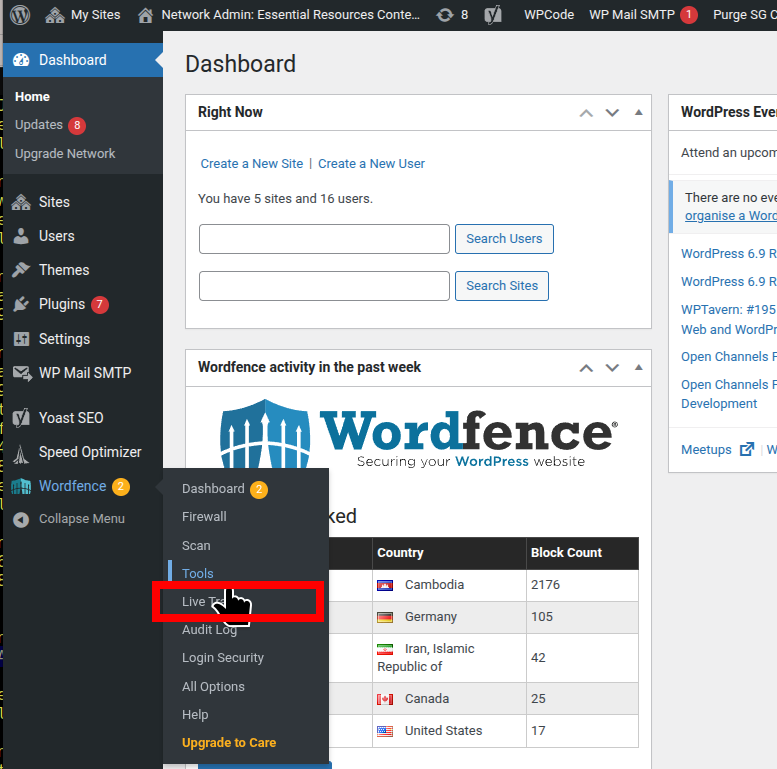Click the Block Count column header
Viewport: 777px width, 769px height.
pos(582,553)
